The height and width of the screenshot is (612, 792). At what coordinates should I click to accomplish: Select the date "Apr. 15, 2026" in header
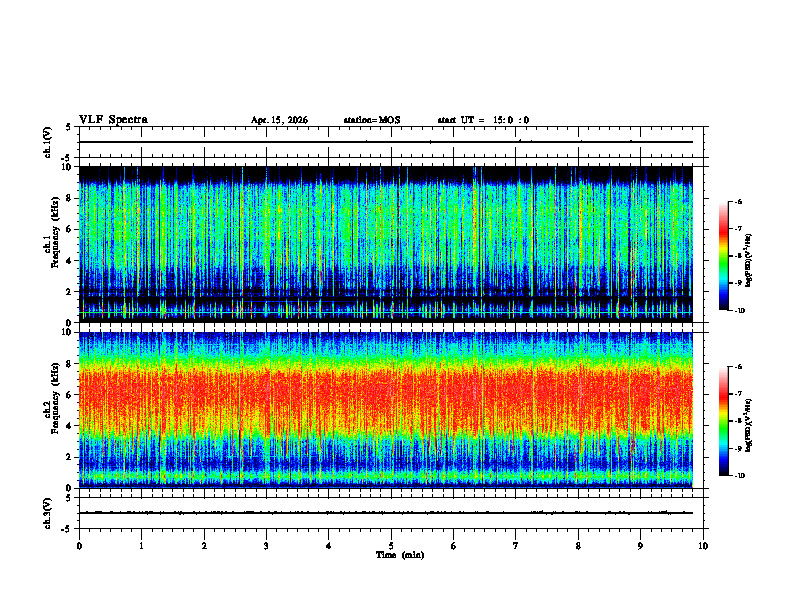click(279, 120)
